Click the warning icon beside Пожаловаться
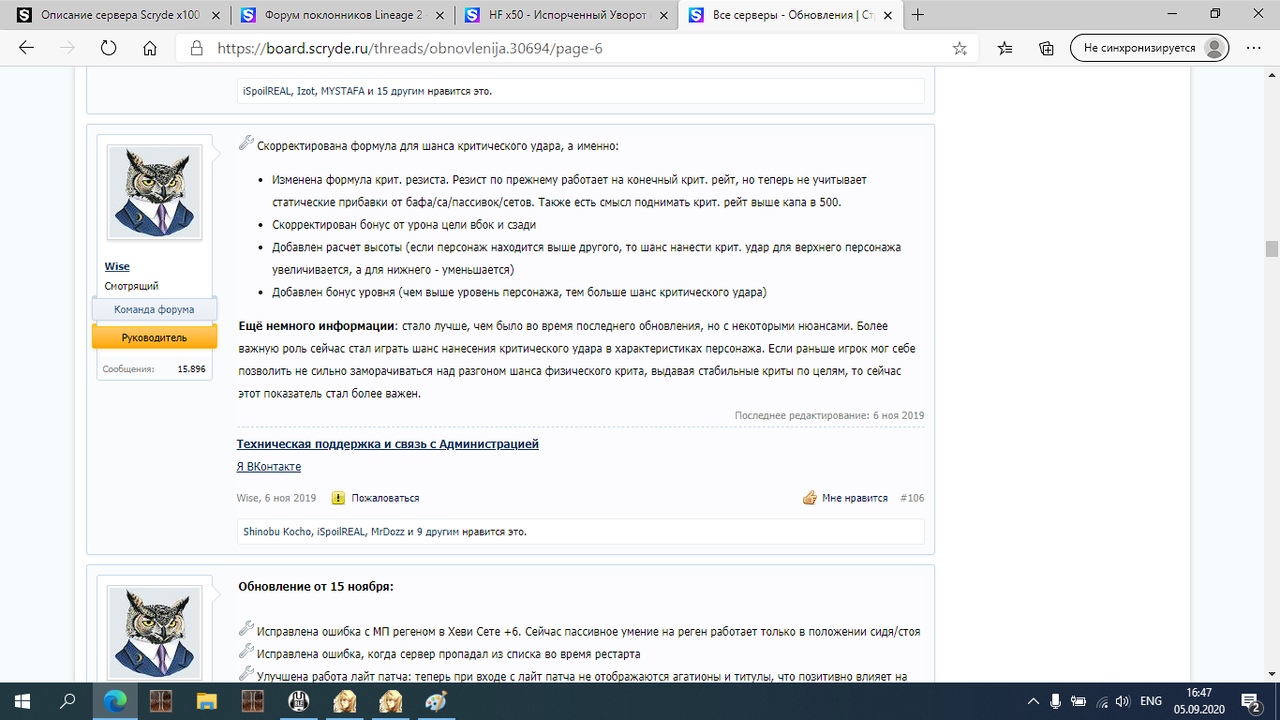Image resolution: width=1280 pixels, height=720 pixels. click(338, 498)
